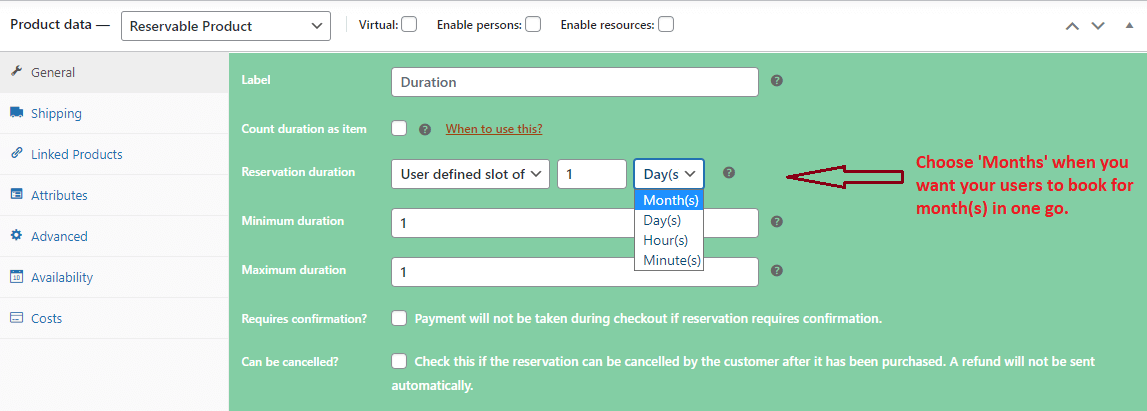Click the help icon next to Label field
The image size is (1147, 411).
(777, 81)
